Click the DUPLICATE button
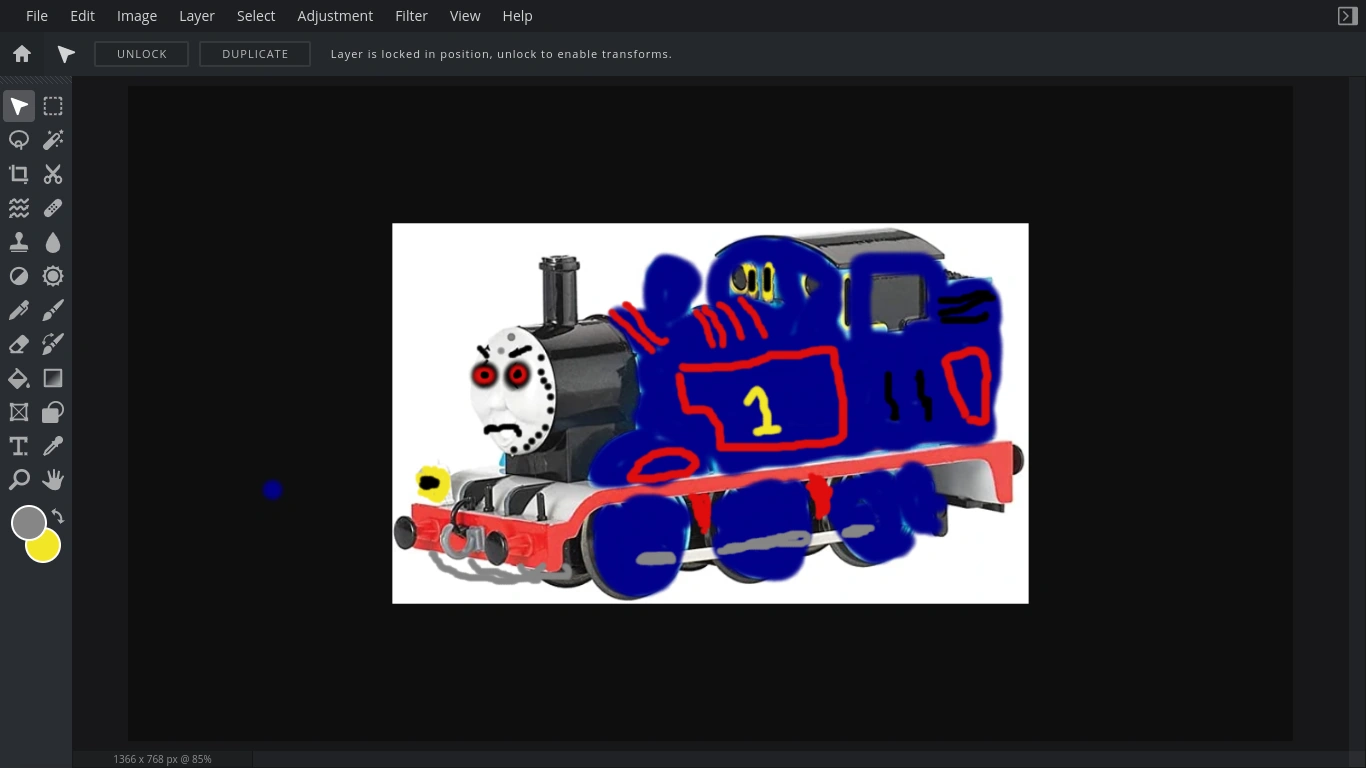 [x=255, y=54]
